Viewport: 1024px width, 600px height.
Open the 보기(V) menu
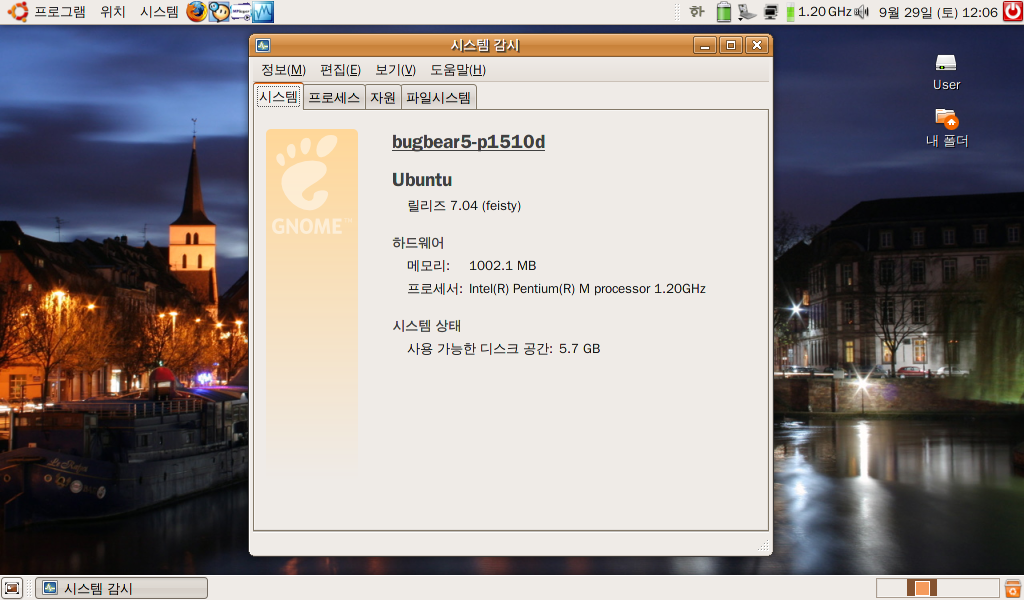396,70
